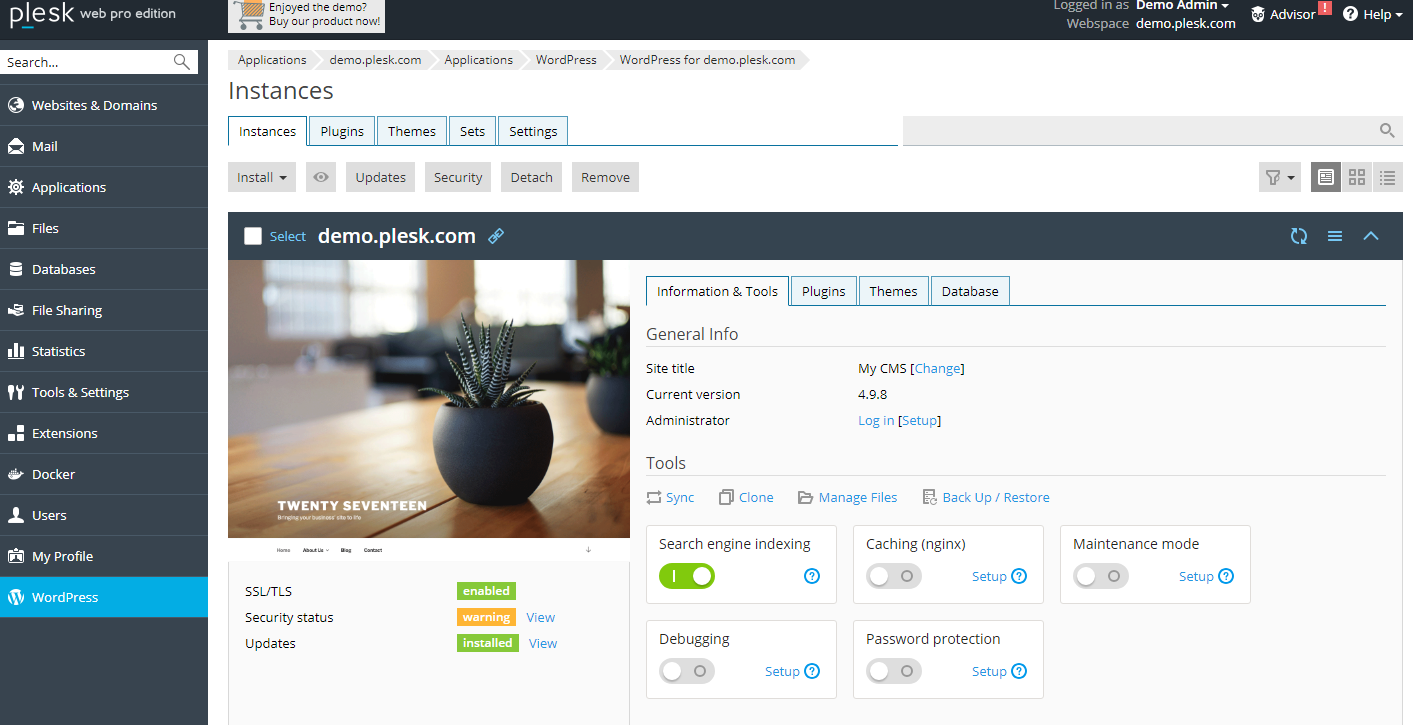Switch to the list view icon

pyautogui.click(x=1387, y=177)
